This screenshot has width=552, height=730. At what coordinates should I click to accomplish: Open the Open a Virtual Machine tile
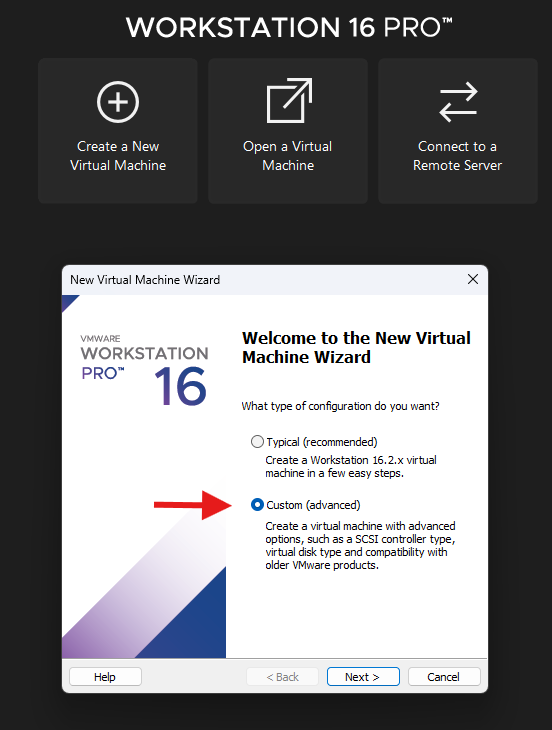(288, 131)
